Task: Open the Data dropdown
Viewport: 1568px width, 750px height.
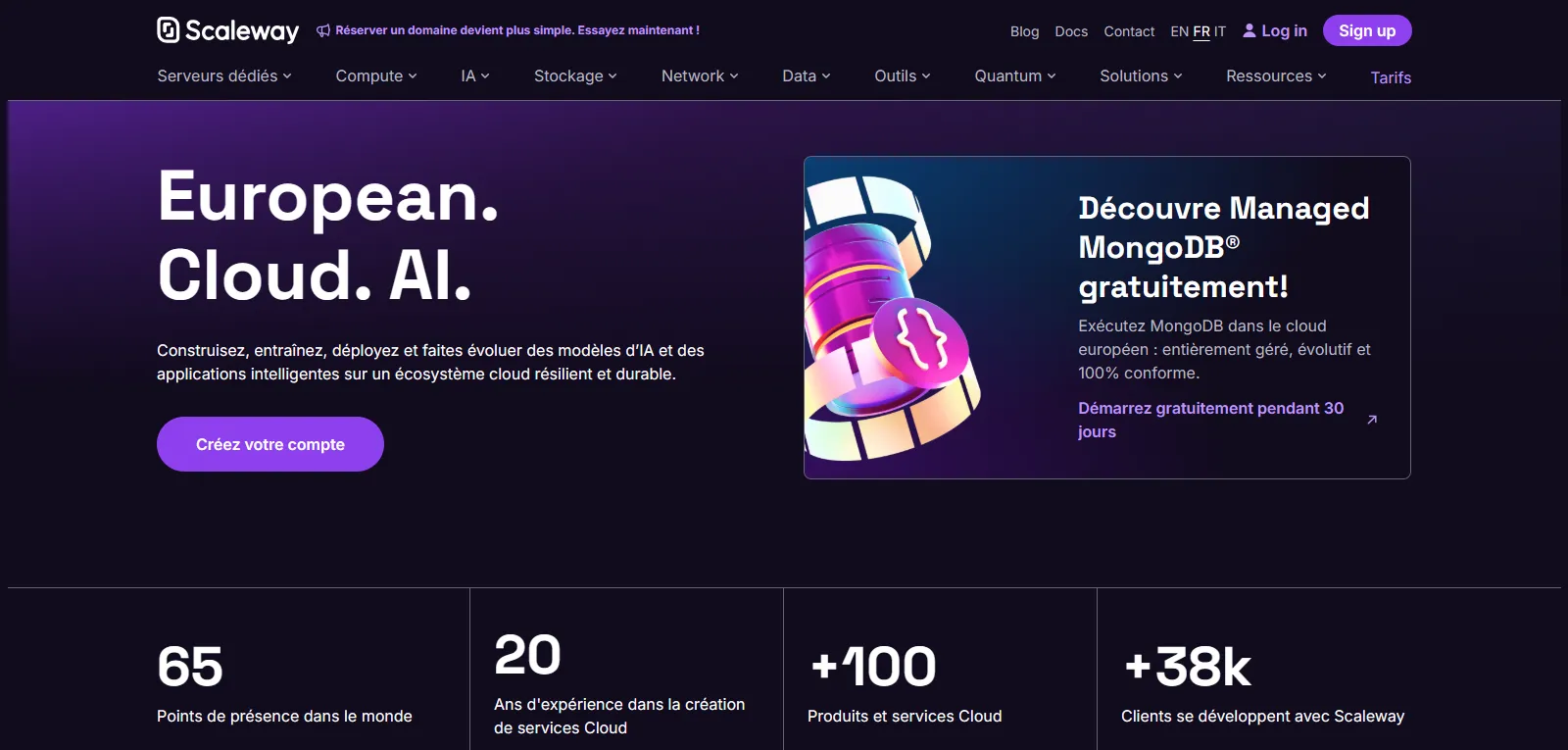Action: 806,75
